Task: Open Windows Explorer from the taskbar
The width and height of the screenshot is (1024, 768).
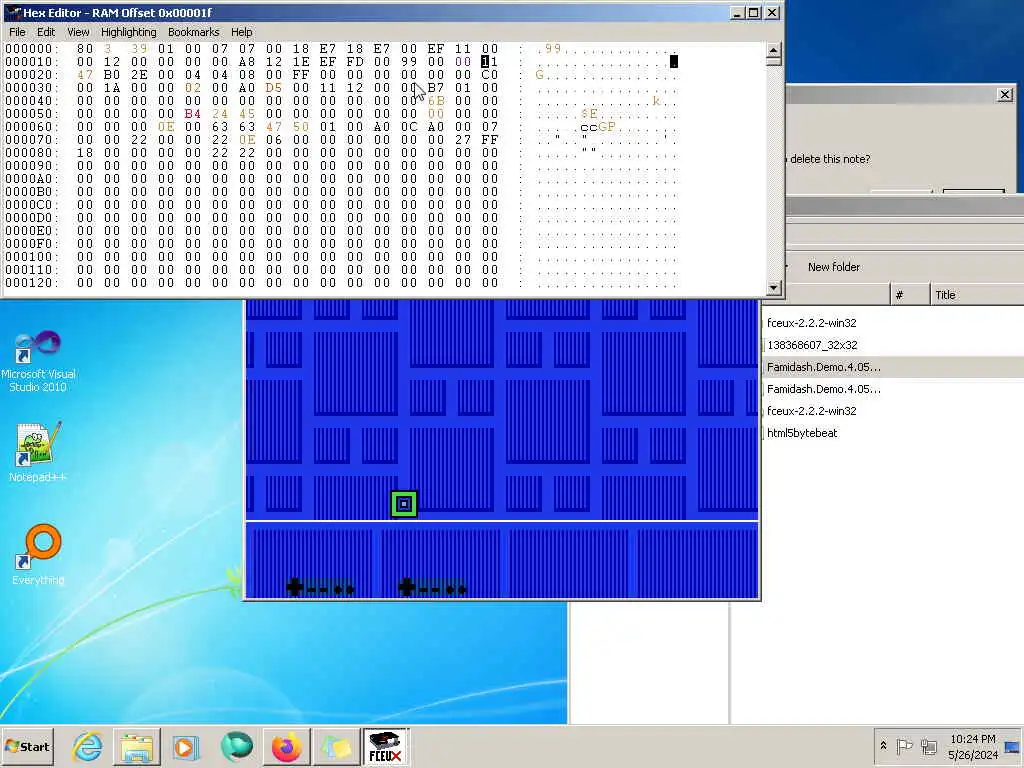Action: pyautogui.click(x=136, y=746)
